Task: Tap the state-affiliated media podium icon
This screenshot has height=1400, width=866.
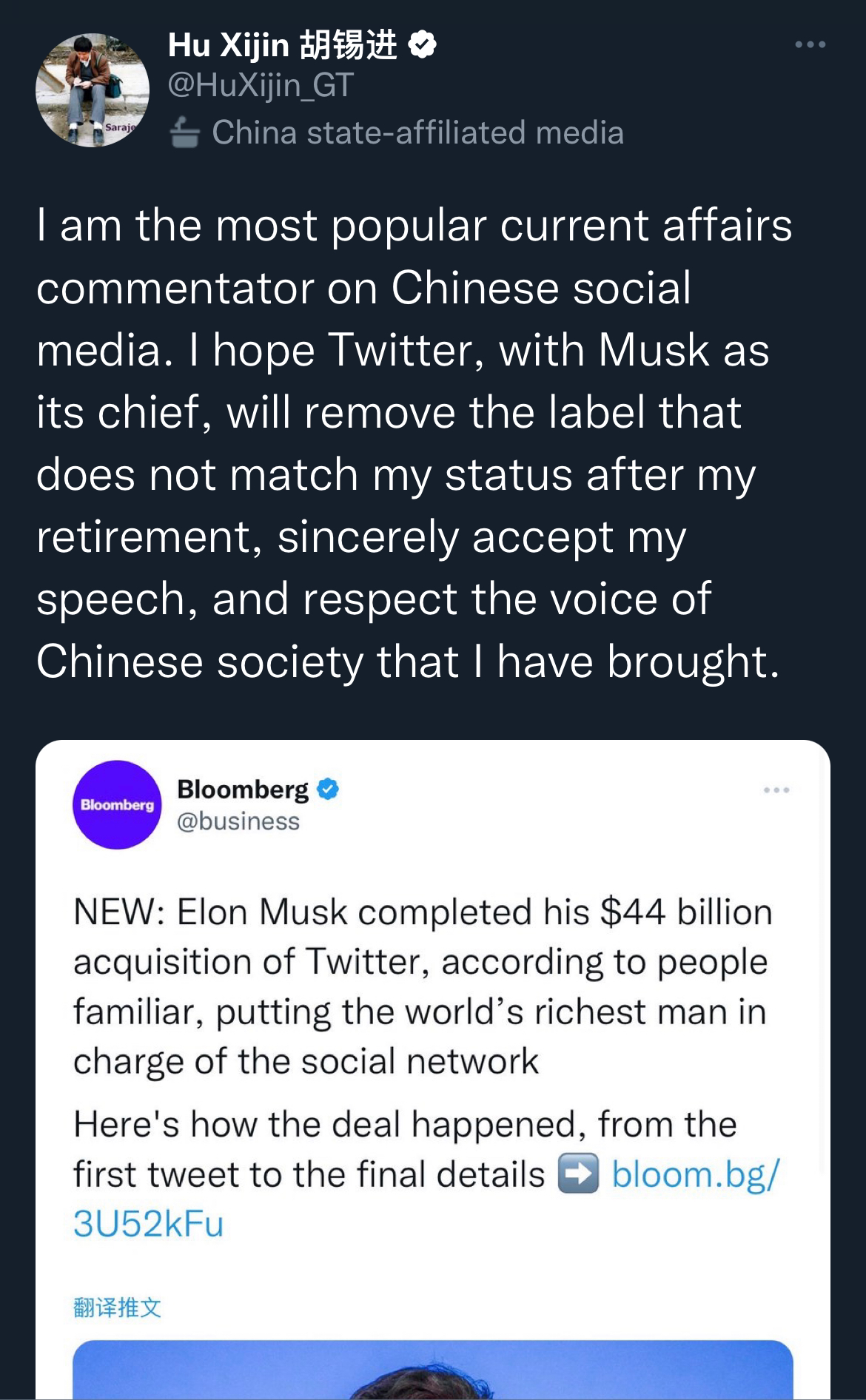Action: pyautogui.click(x=184, y=133)
